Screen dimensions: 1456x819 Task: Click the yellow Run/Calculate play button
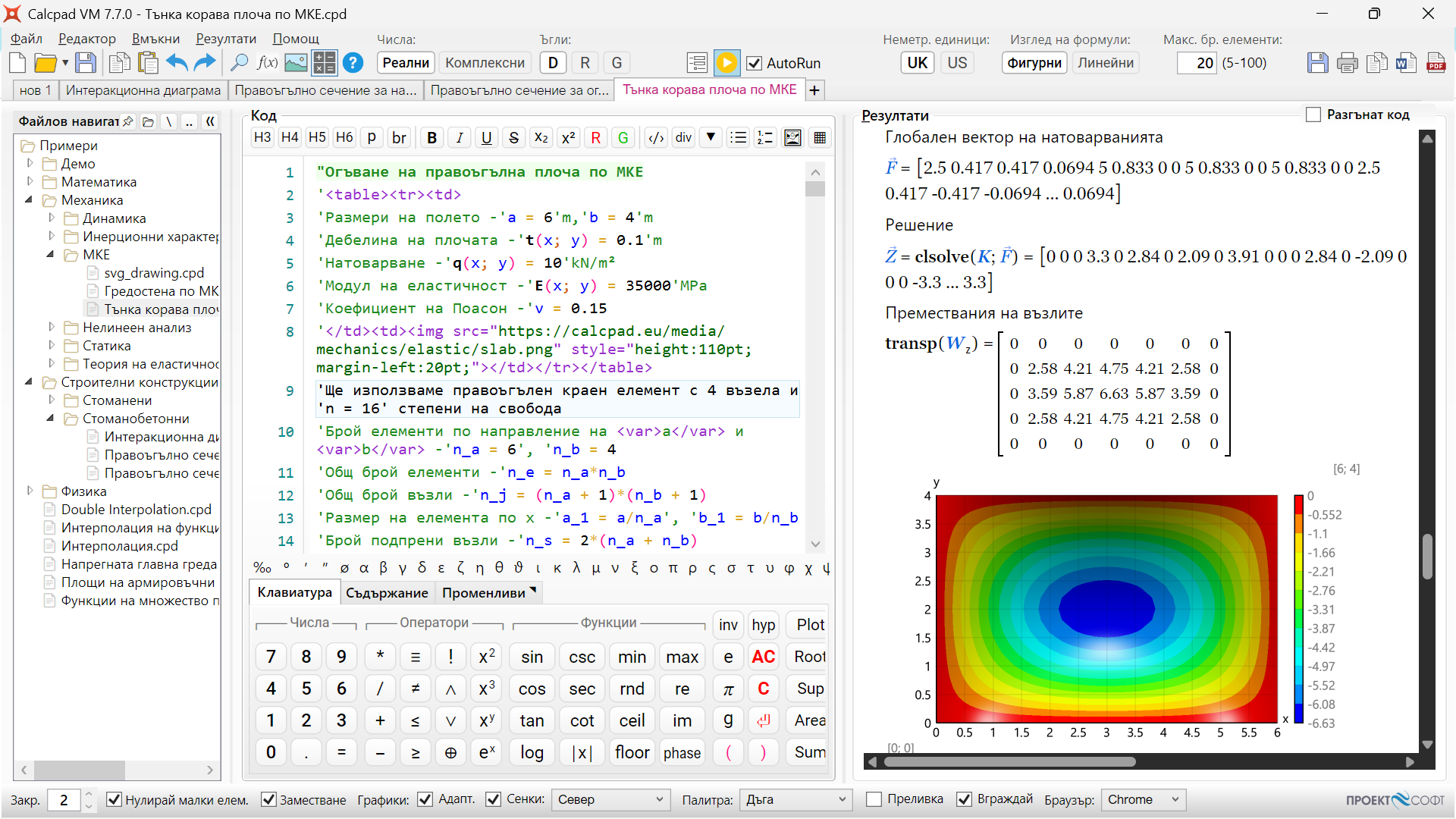click(726, 63)
